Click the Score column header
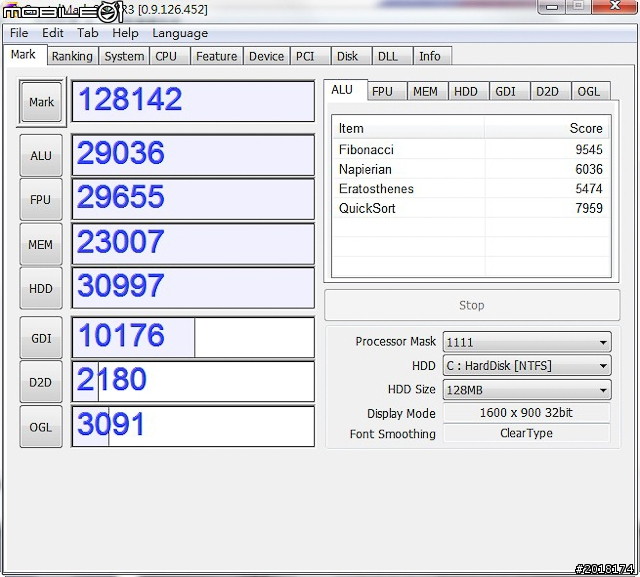 pos(547,128)
